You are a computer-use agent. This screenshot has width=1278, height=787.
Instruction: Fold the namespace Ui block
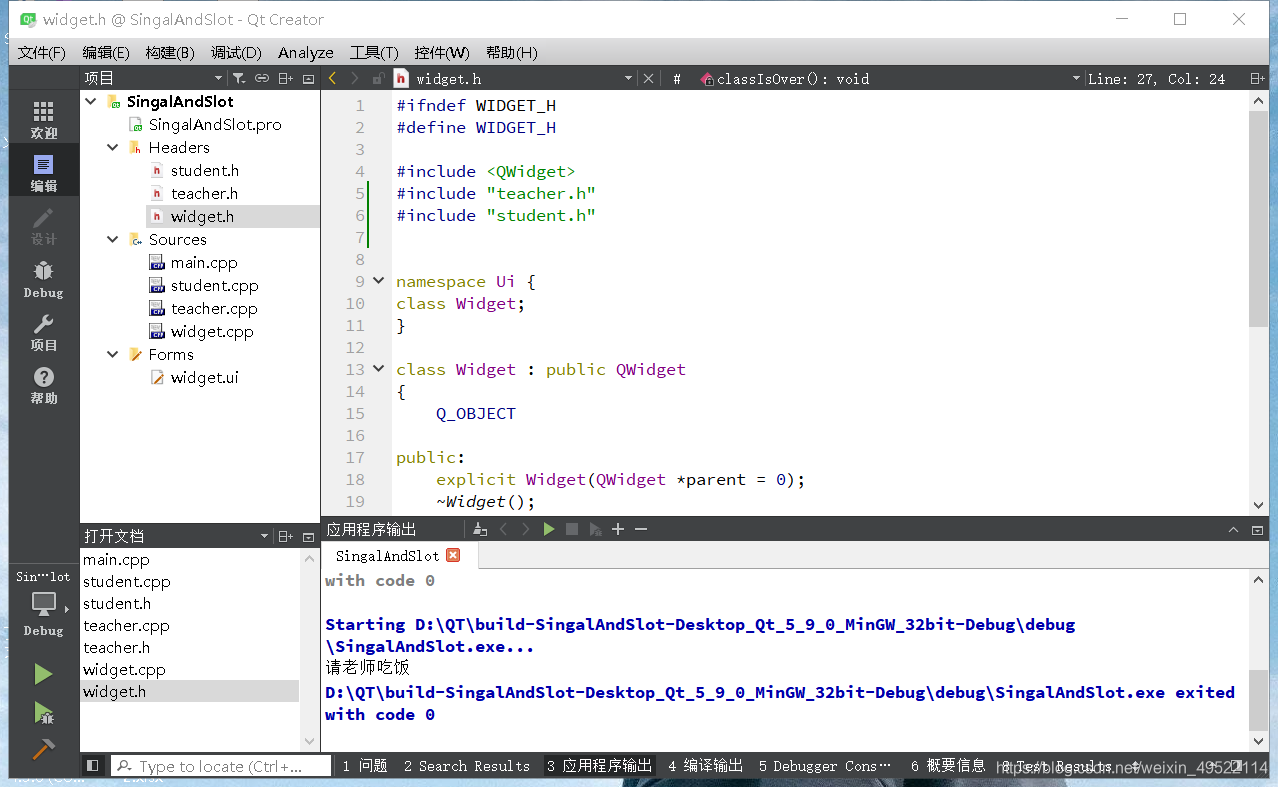[x=379, y=281]
